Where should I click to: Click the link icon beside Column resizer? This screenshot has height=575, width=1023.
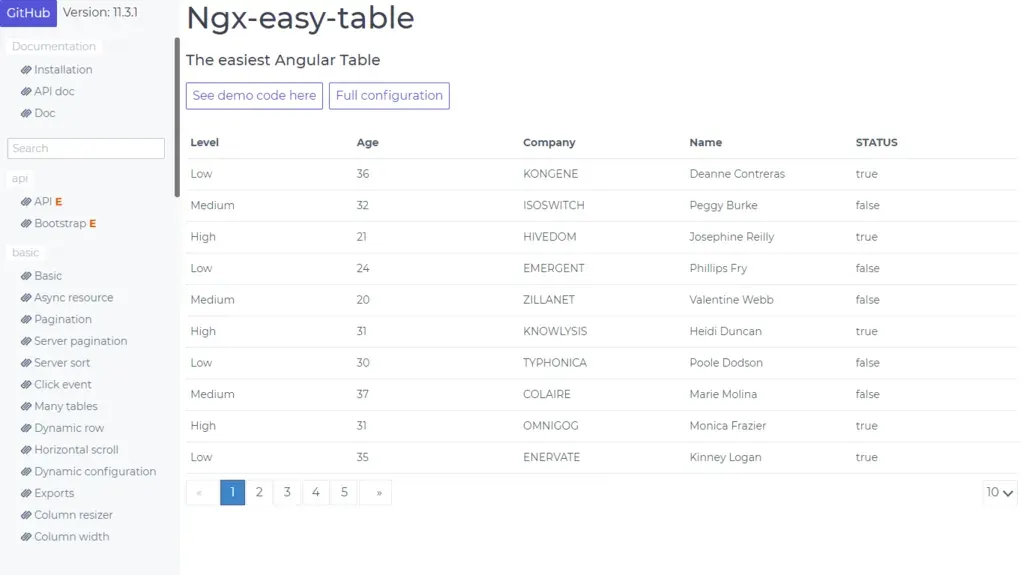pos(26,515)
